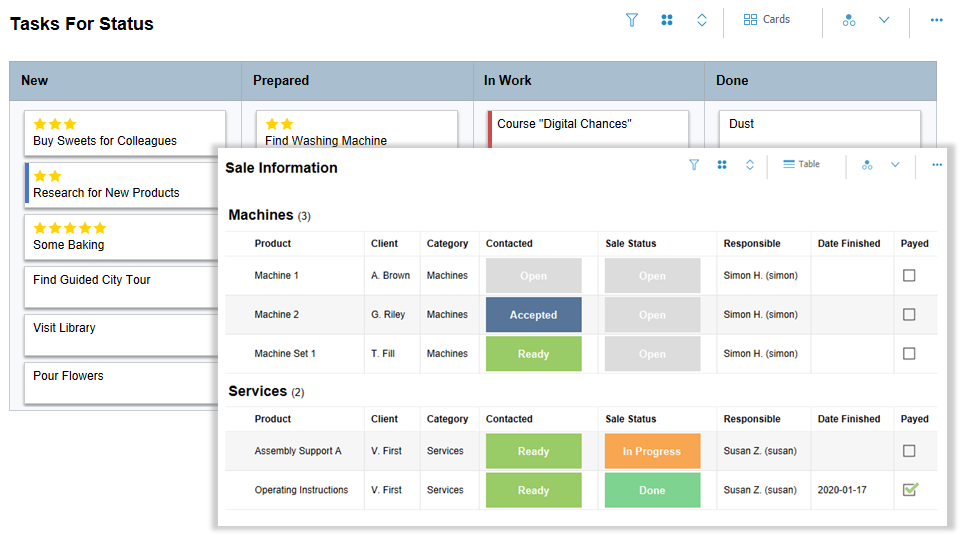
Task: Click the four-dots grouping icon in Sale Information
Action: pyautogui.click(x=722, y=165)
